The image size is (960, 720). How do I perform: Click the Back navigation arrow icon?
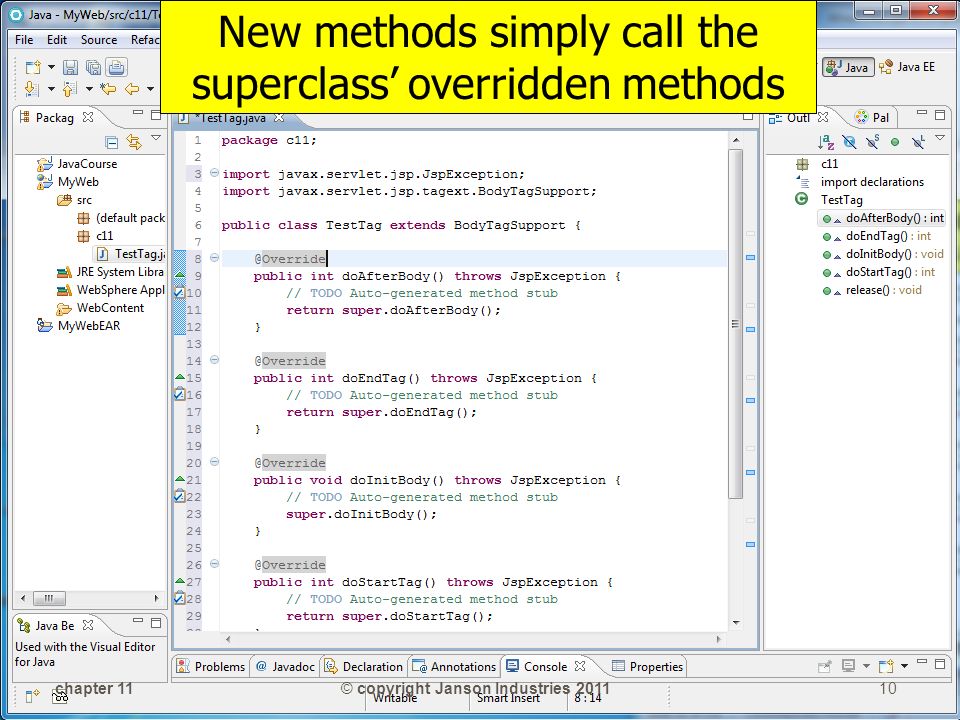132,89
